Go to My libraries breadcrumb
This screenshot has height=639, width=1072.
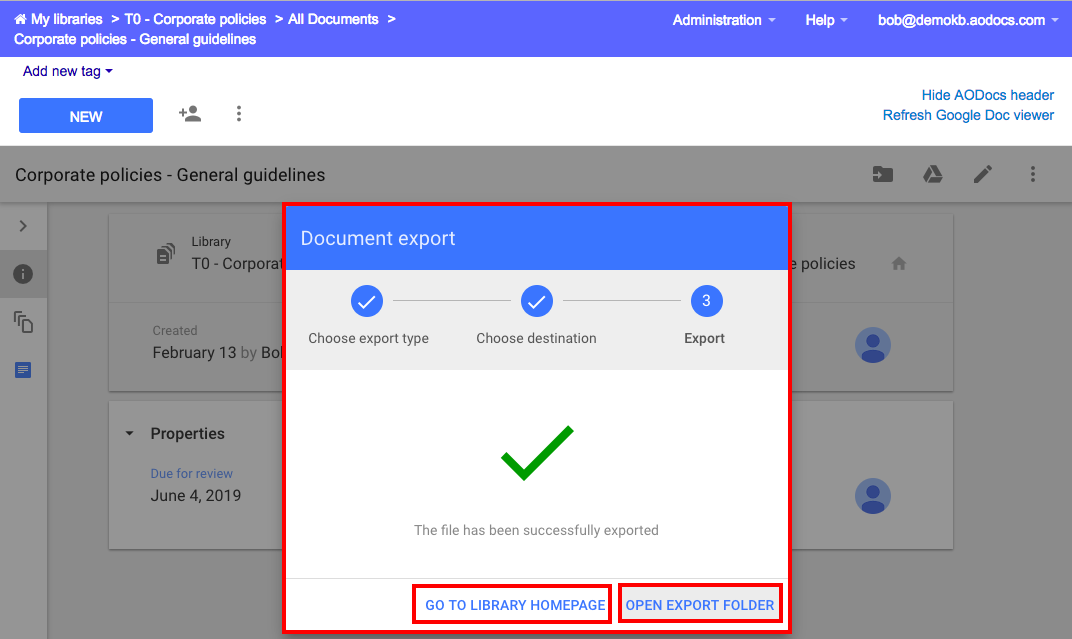[66, 19]
